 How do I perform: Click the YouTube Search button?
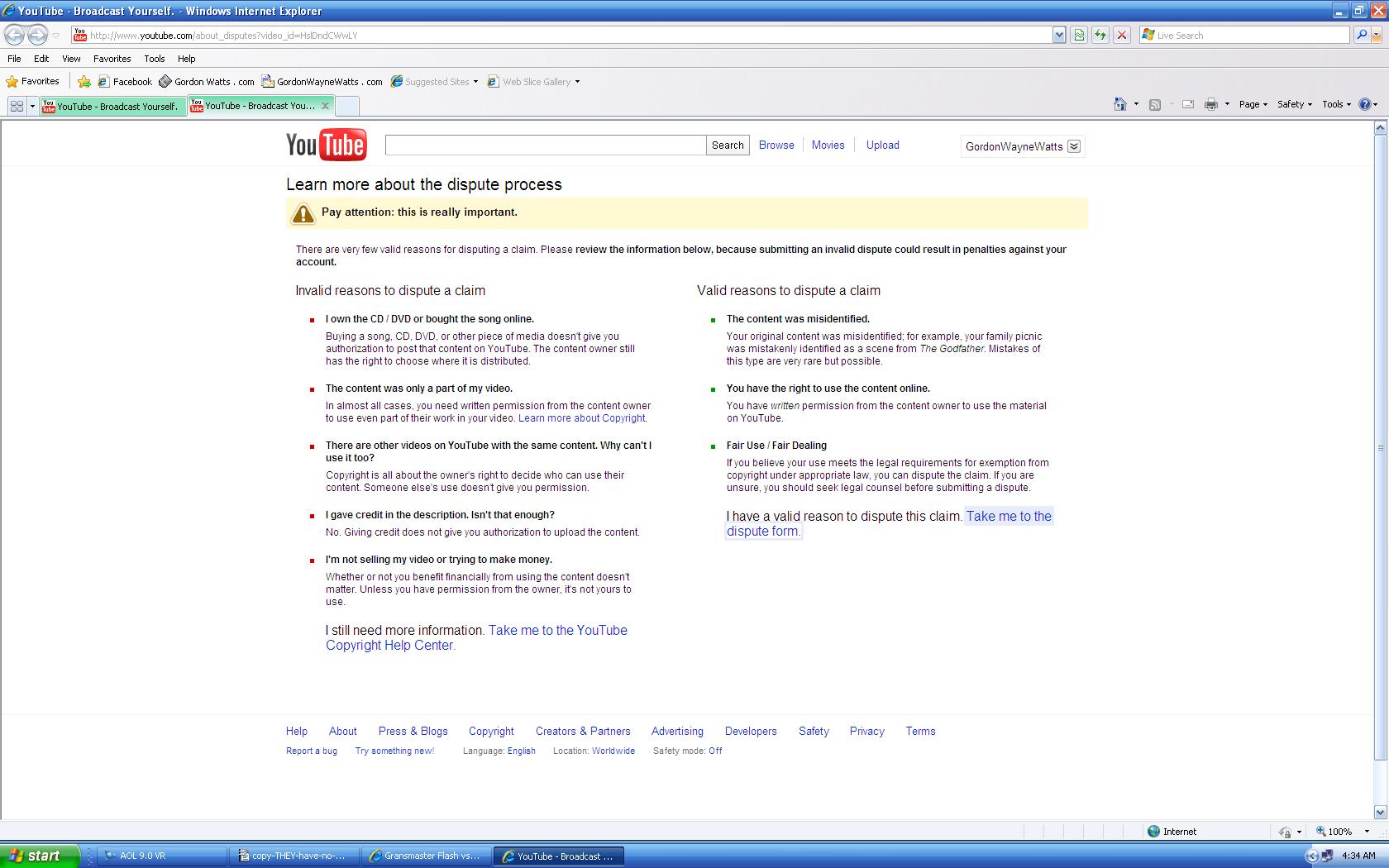click(728, 145)
